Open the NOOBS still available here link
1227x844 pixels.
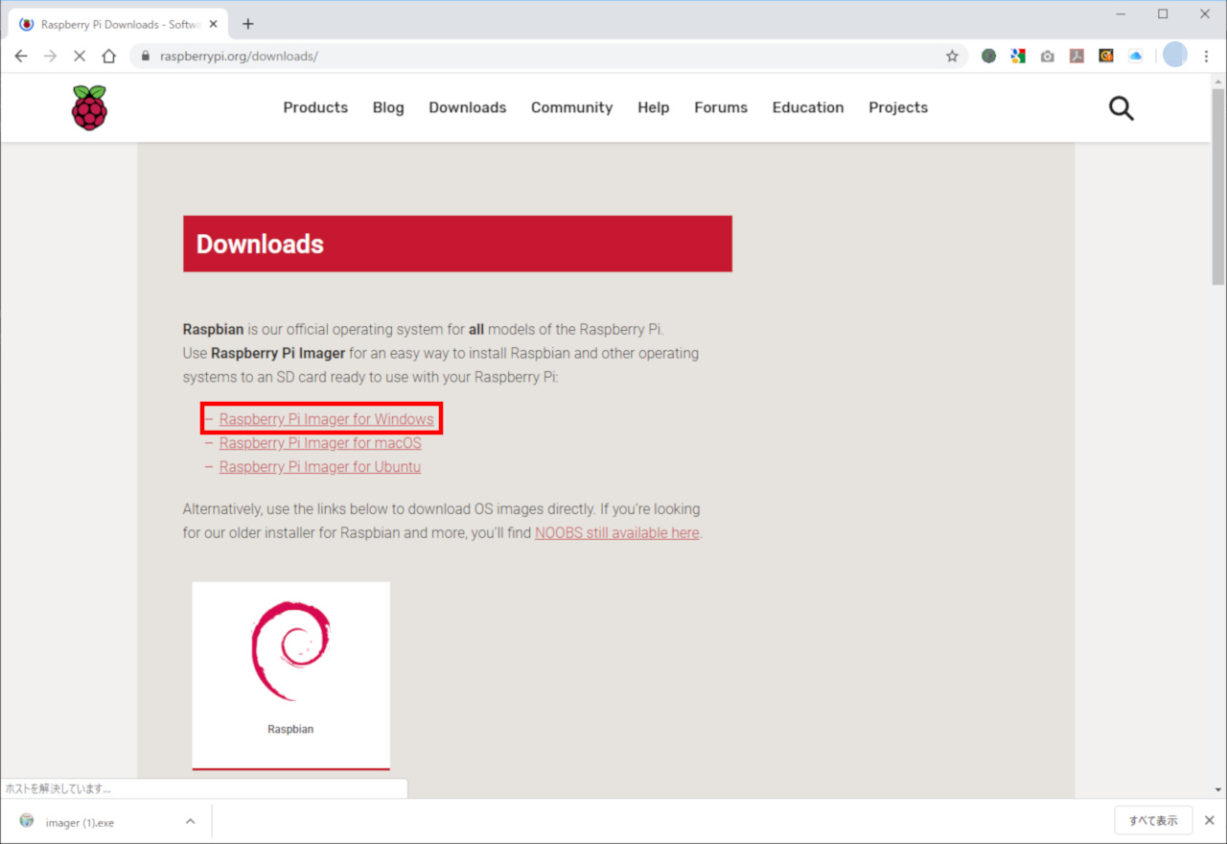click(616, 532)
